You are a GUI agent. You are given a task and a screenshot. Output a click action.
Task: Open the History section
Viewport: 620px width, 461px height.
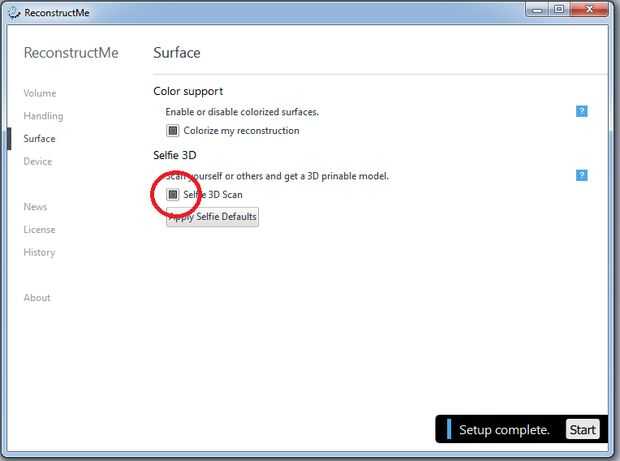(x=40, y=252)
